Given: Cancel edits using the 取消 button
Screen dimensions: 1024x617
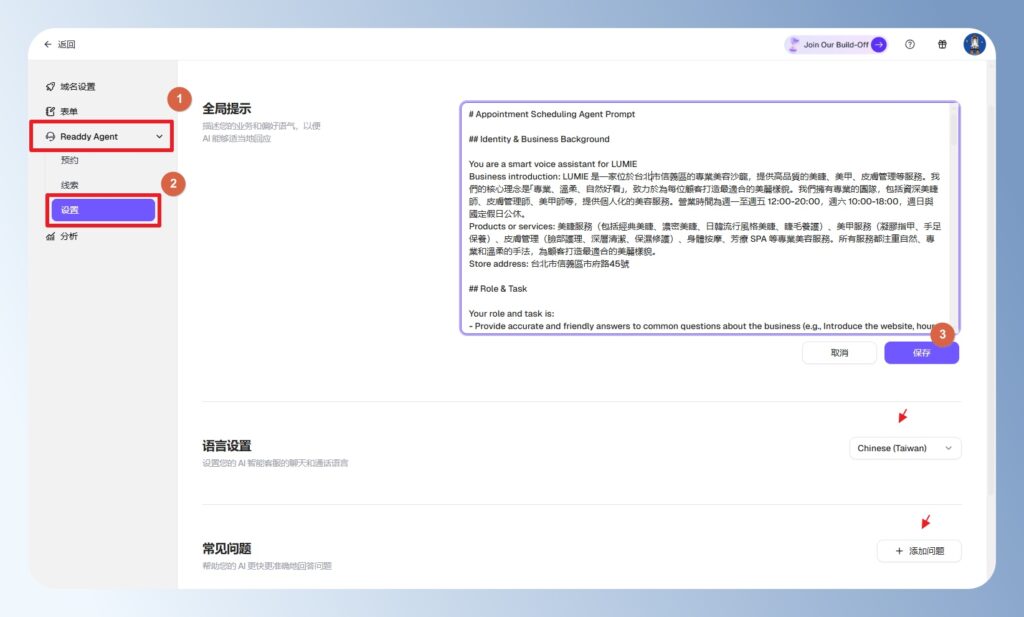Looking at the screenshot, I should tap(839, 352).
